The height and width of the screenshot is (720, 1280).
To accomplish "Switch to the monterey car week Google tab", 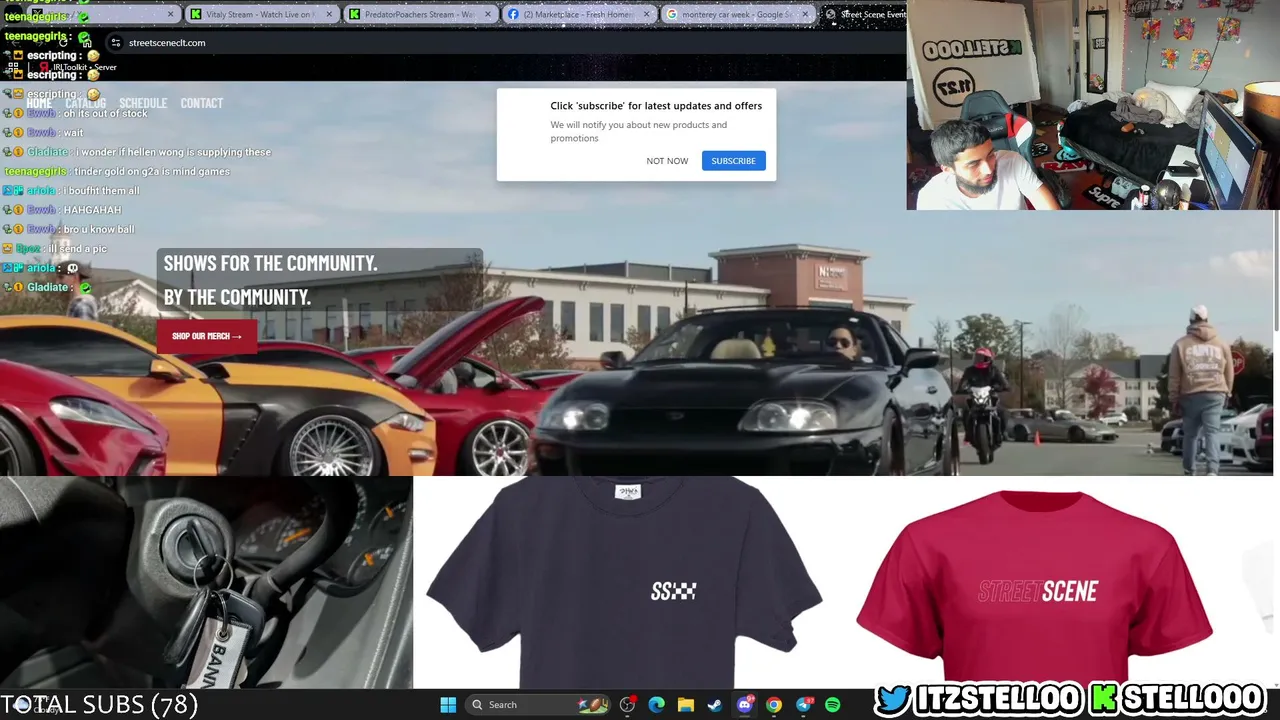I will (737, 14).
